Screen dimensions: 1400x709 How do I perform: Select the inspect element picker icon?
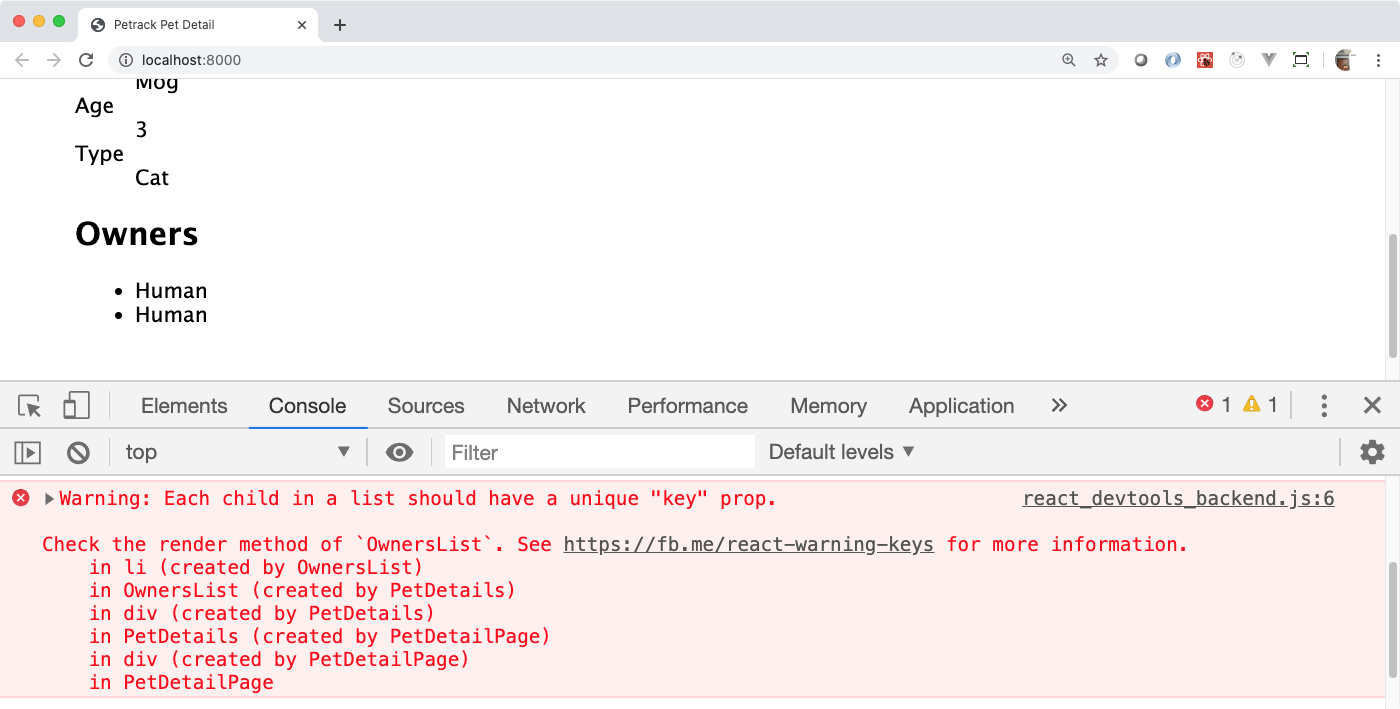click(x=30, y=406)
